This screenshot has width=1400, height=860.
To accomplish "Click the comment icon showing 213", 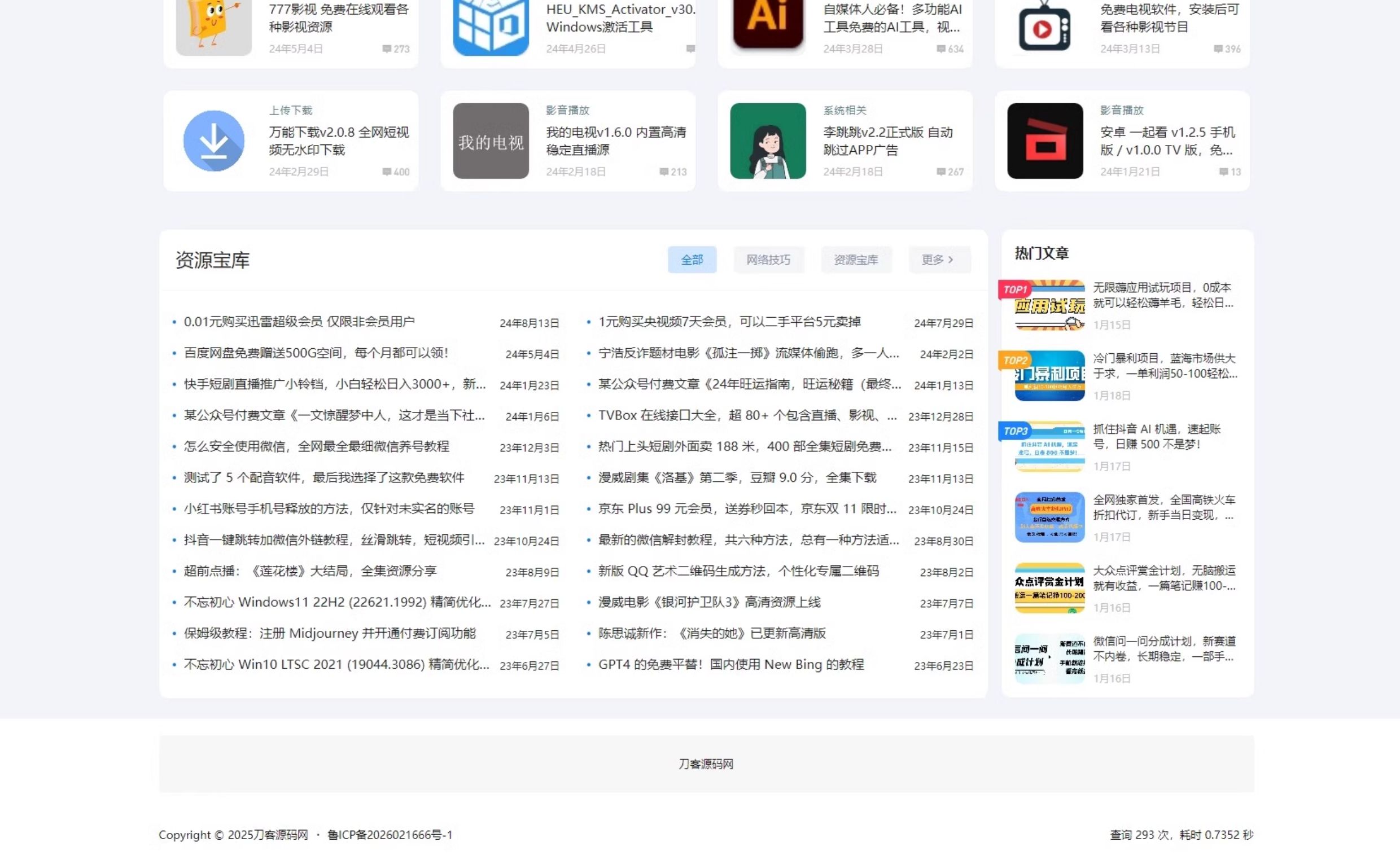I will pyautogui.click(x=664, y=172).
